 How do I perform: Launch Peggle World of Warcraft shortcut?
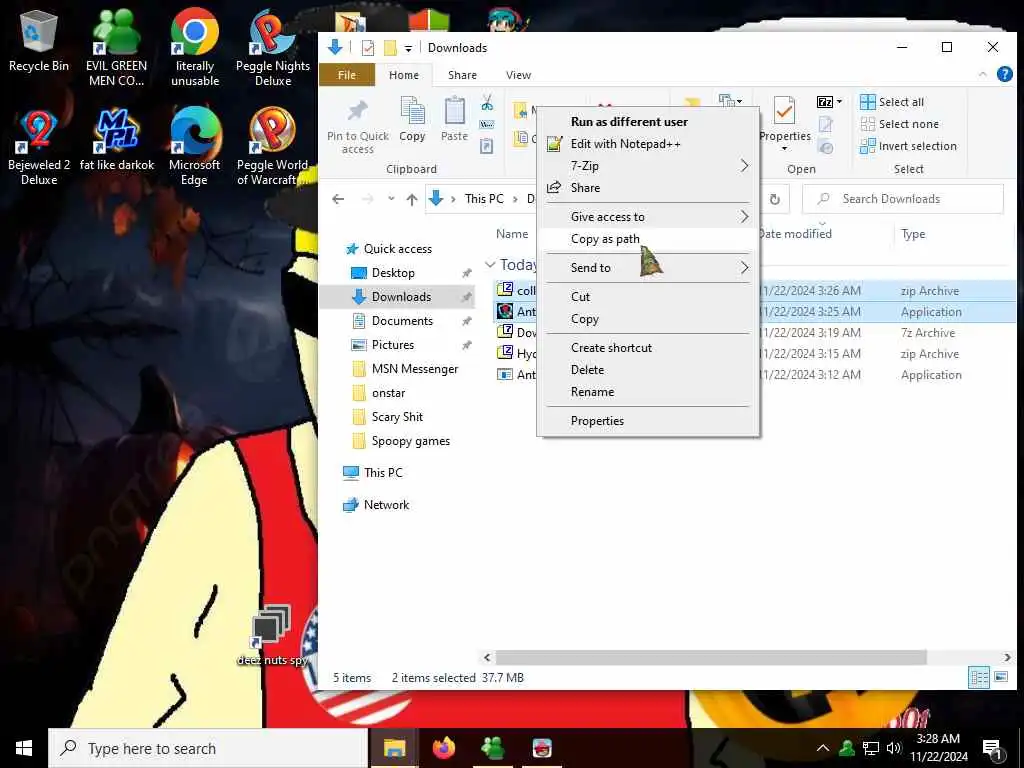click(x=272, y=147)
